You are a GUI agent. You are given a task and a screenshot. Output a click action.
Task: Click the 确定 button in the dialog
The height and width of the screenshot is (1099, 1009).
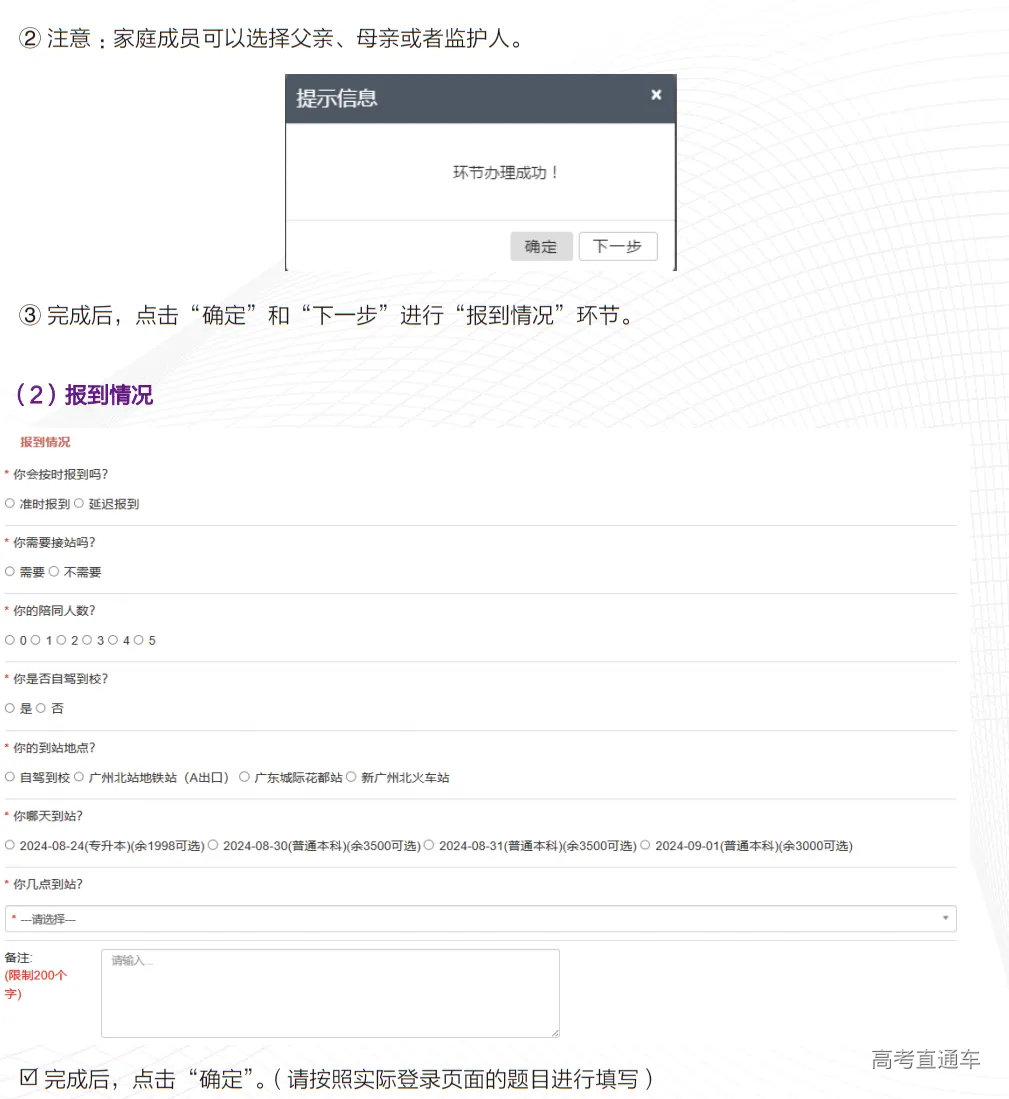click(541, 246)
